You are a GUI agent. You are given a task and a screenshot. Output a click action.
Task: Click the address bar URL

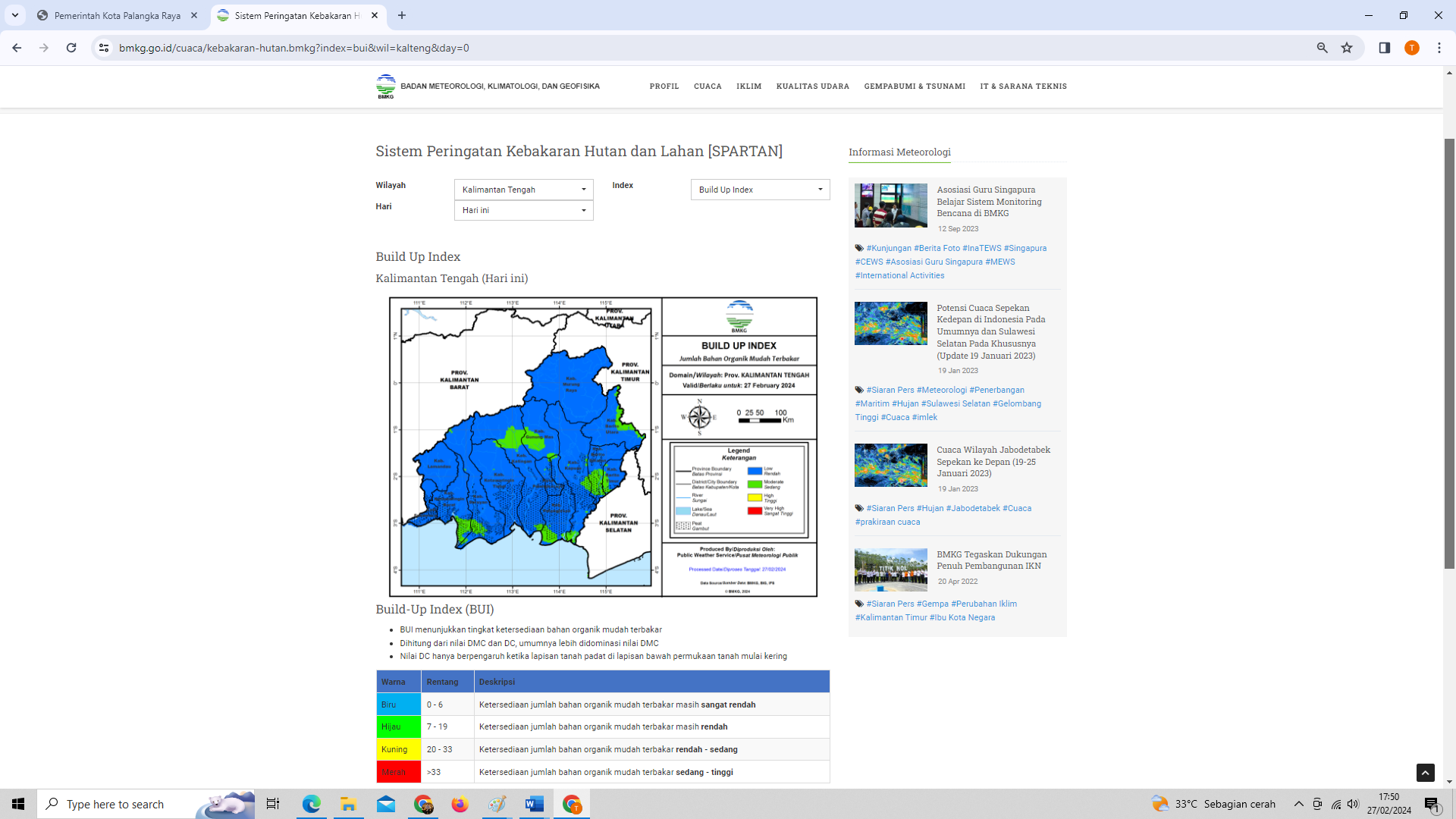tap(294, 48)
